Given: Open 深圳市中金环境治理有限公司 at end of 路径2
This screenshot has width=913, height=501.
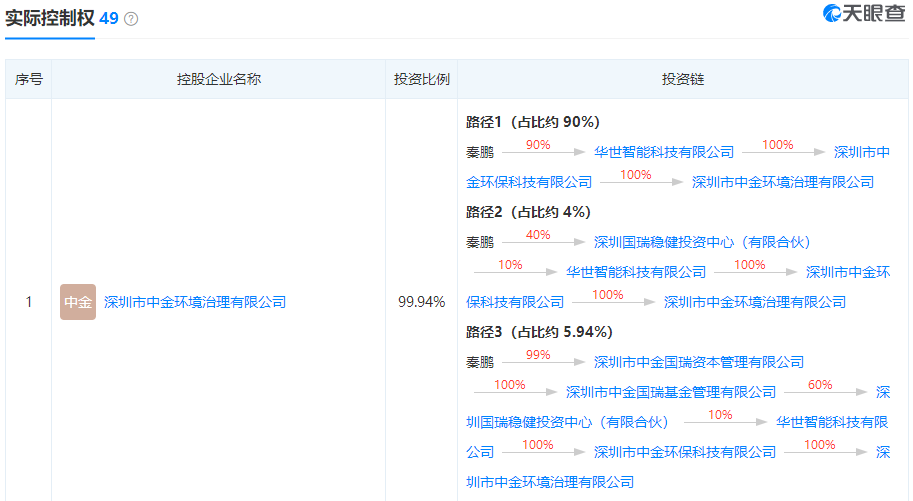Looking at the screenshot, I should [x=755, y=302].
